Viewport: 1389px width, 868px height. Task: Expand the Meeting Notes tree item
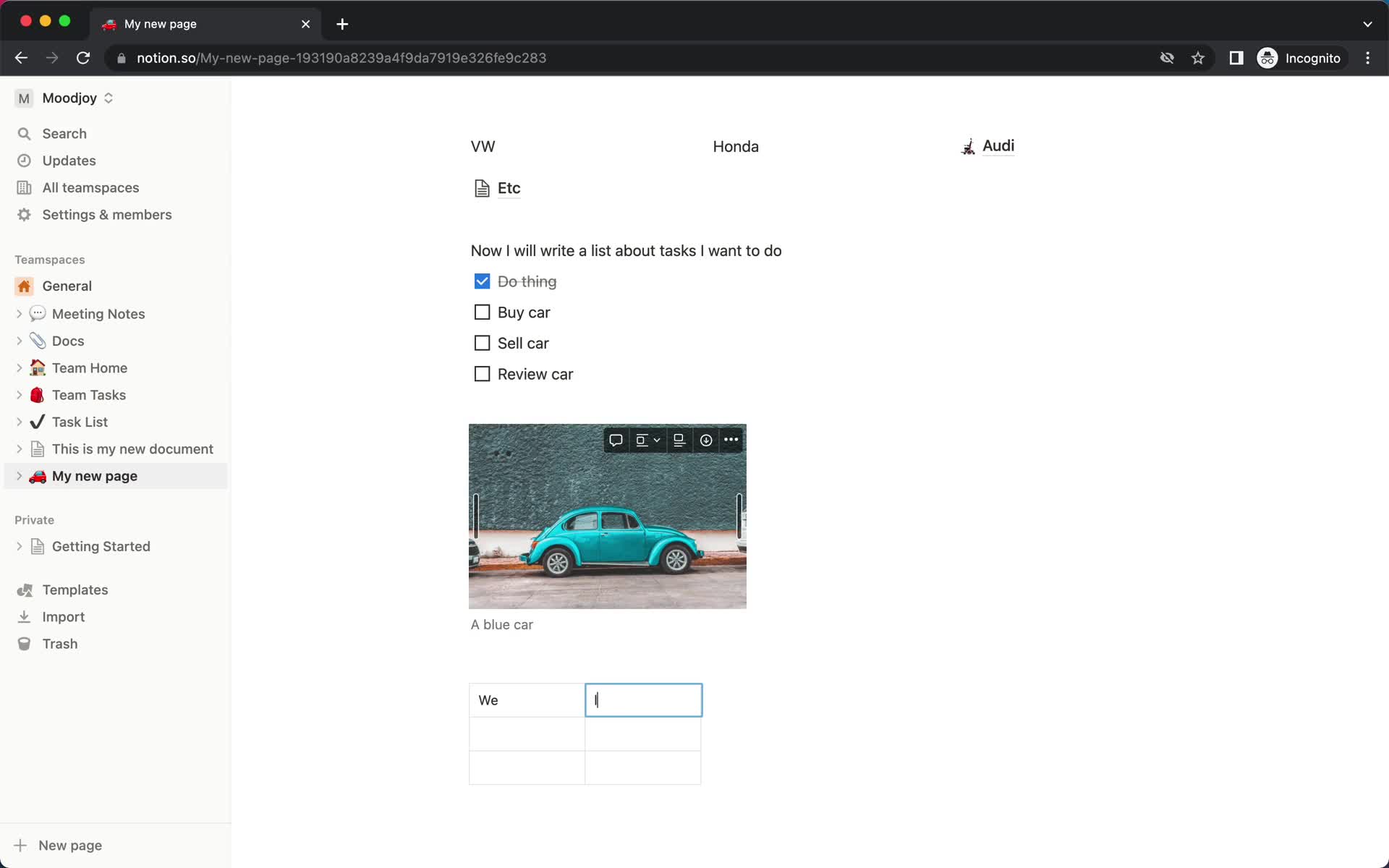tap(20, 314)
